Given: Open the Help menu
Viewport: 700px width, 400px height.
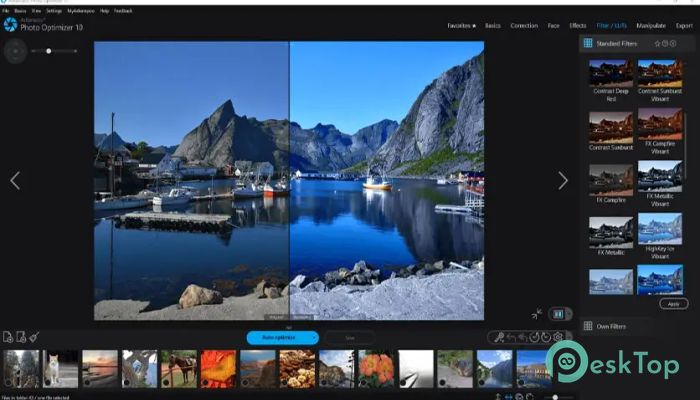Looking at the screenshot, I should point(104,11).
